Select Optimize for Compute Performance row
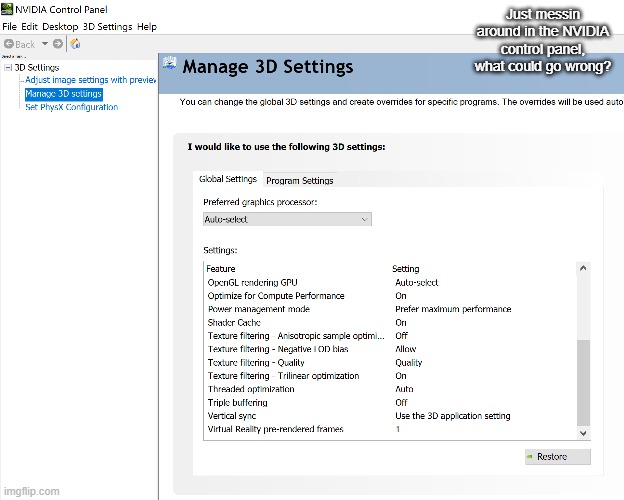 pos(390,296)
